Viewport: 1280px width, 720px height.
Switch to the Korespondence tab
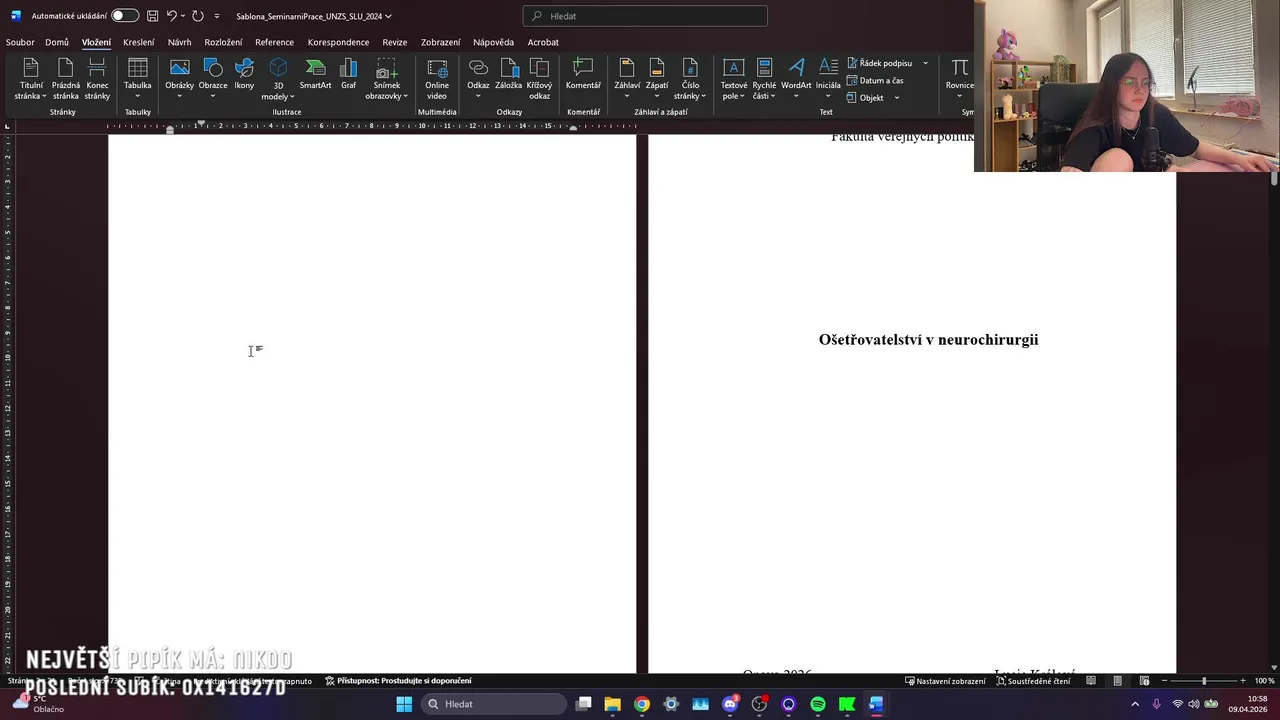tap(338, 42)
